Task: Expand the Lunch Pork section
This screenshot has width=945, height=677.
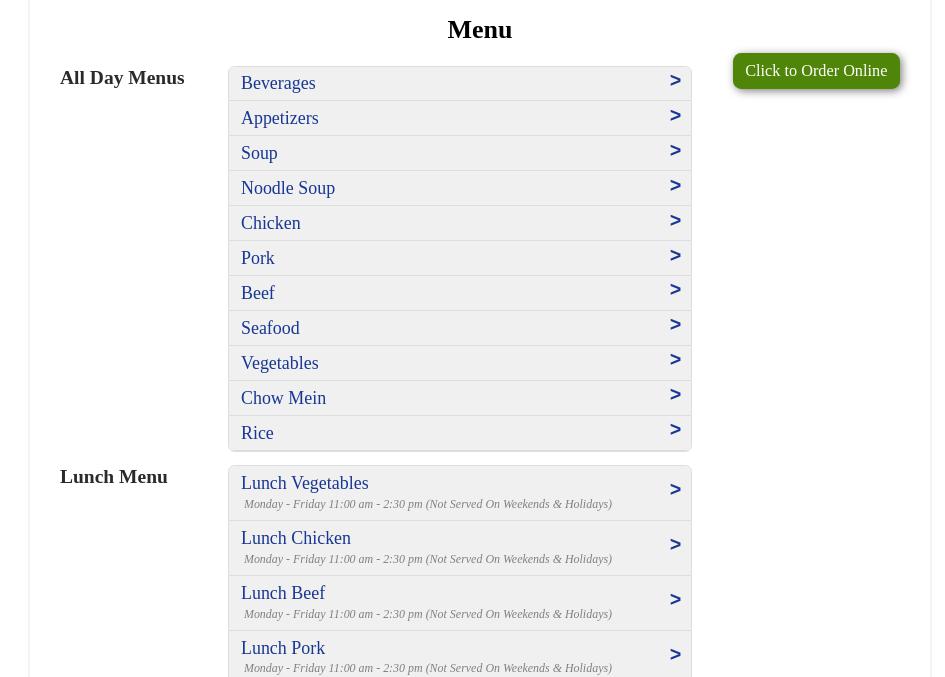Action: click(x=283, y=648)
